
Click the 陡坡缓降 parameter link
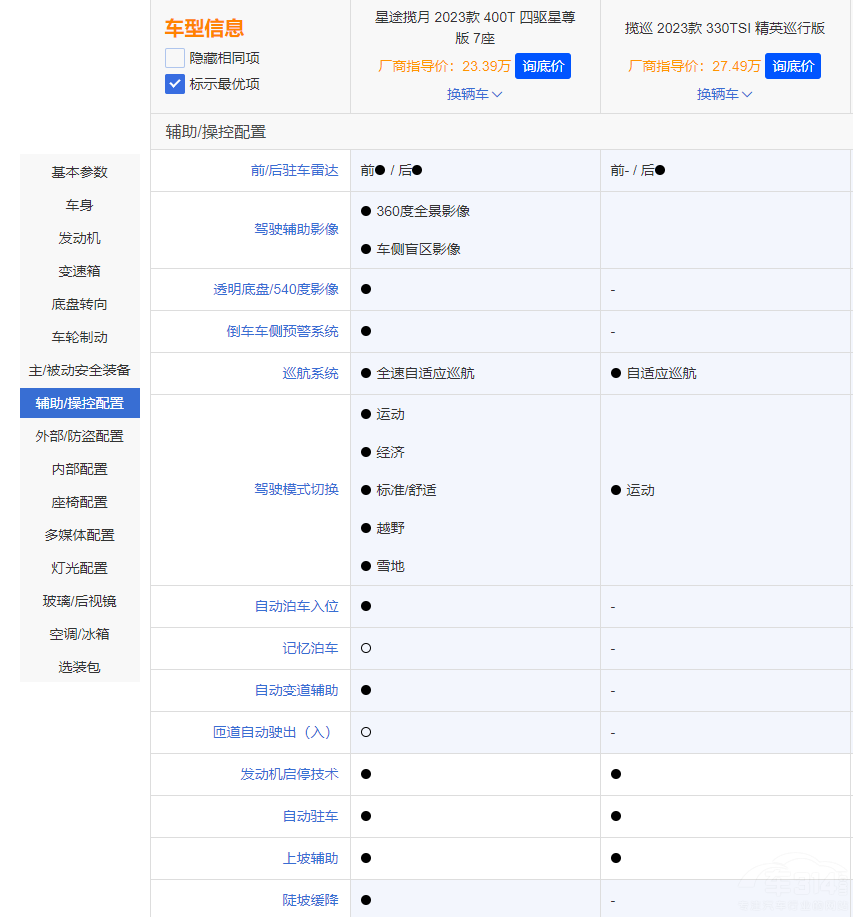coord(310,900)
